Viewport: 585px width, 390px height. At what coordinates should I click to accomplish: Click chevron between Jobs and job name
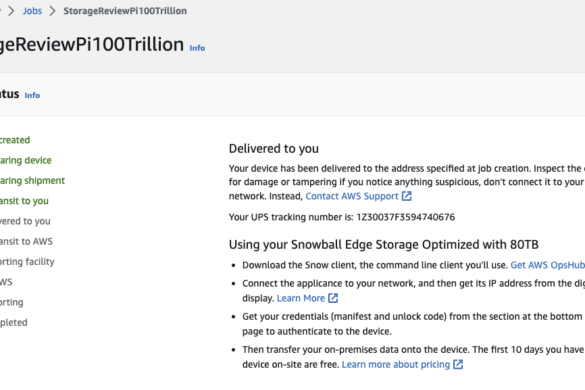tap(53, 11)
